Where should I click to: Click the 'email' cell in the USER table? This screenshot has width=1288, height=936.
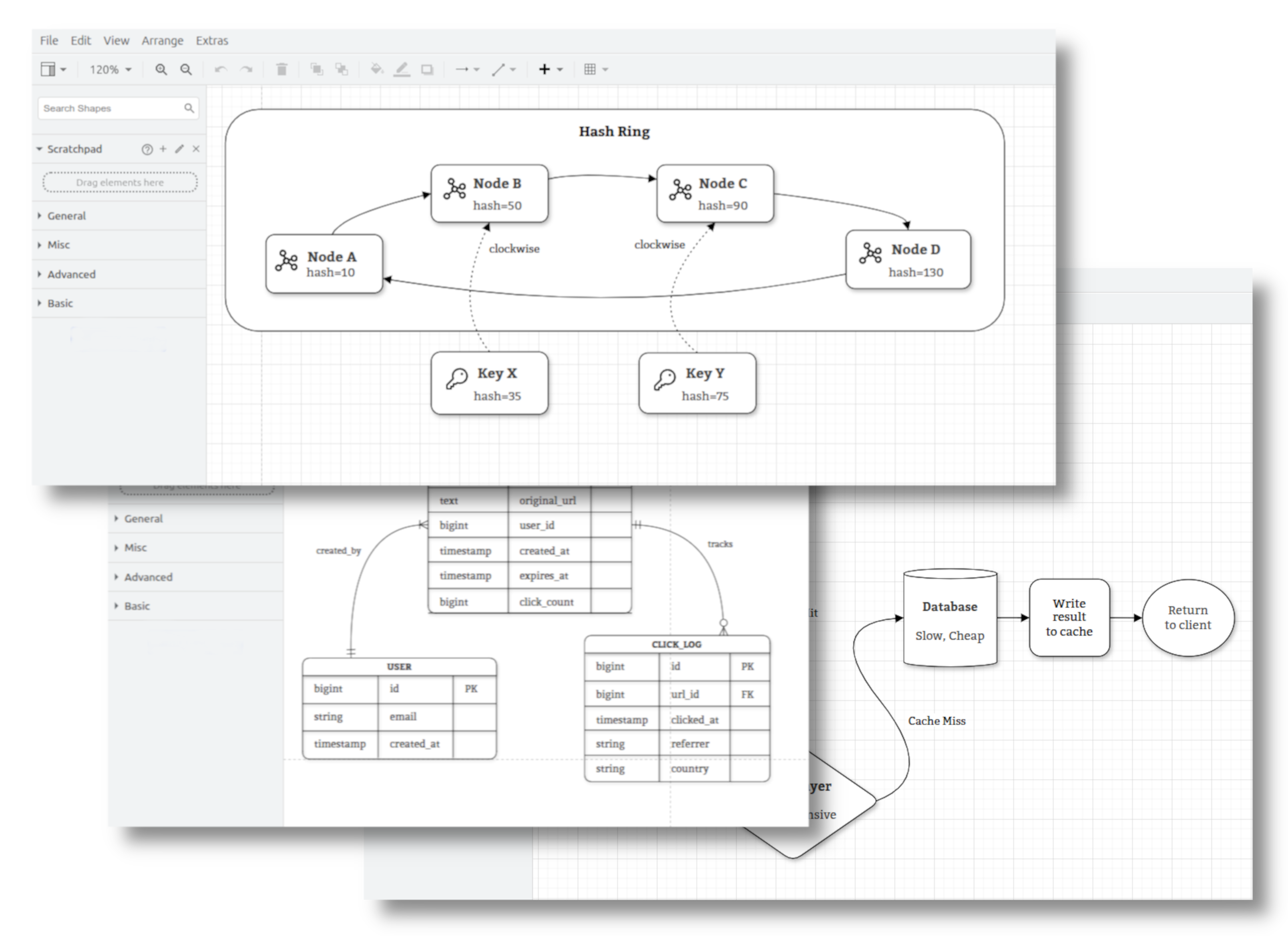coord(415,716)
